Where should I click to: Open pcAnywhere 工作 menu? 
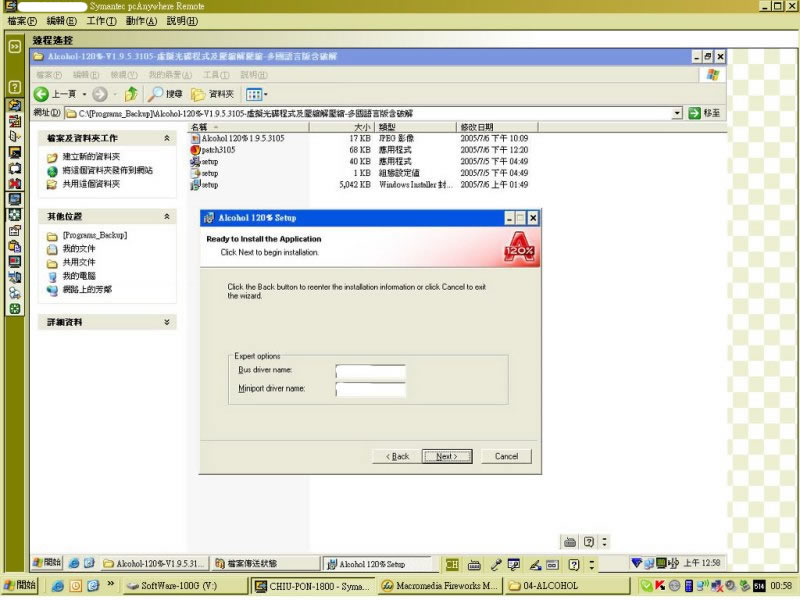point(101,21)
